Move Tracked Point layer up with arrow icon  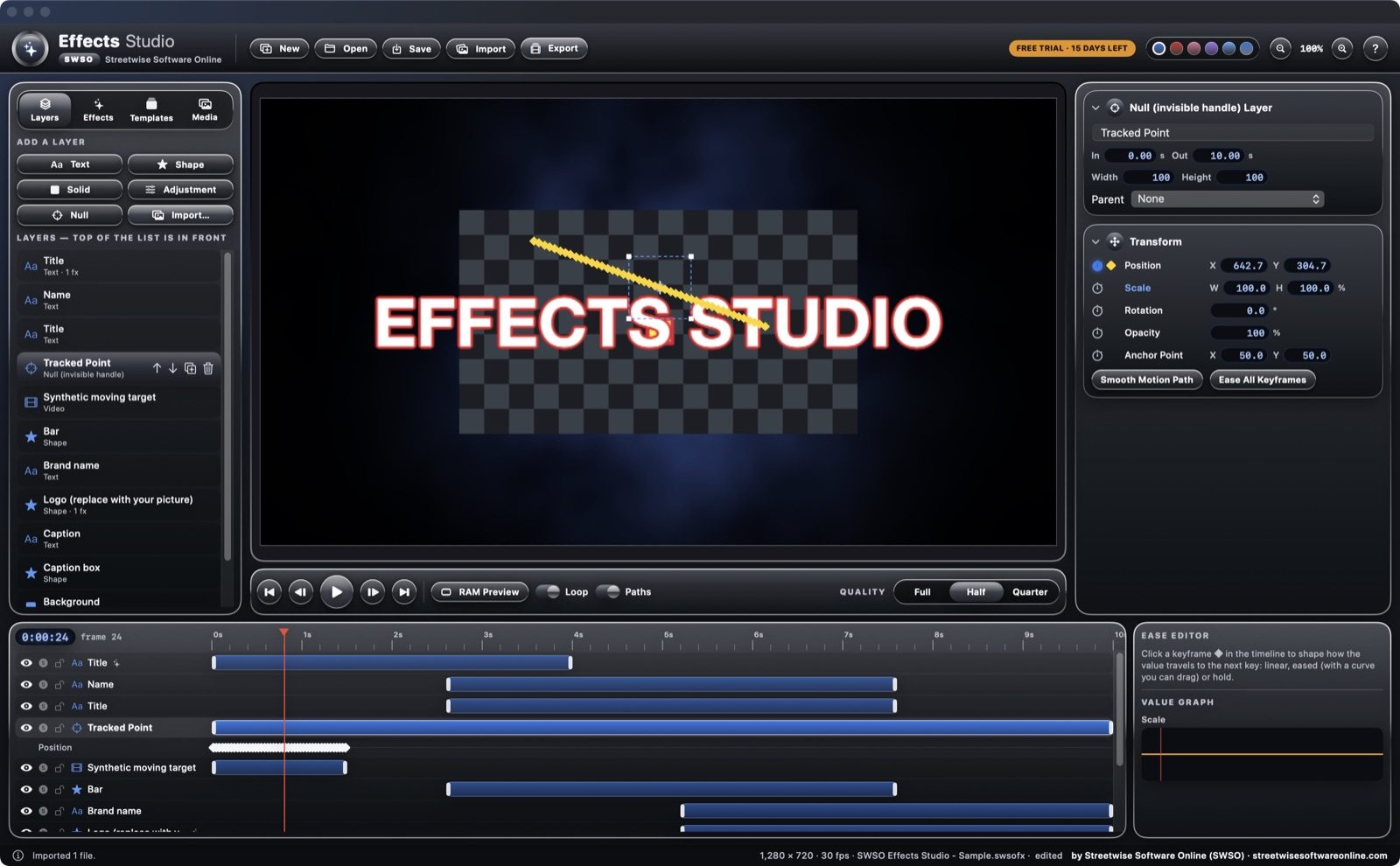[157, 368]
